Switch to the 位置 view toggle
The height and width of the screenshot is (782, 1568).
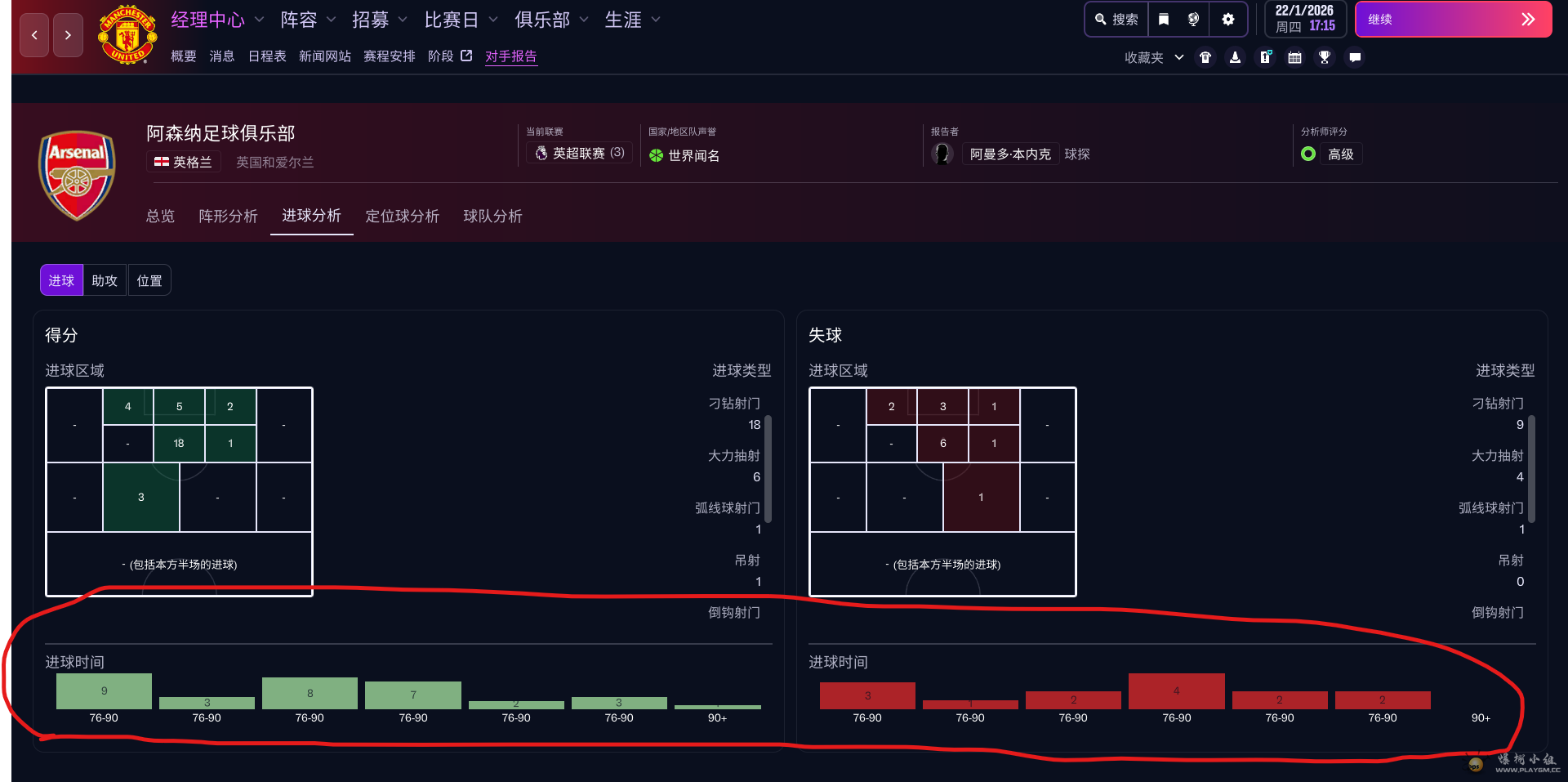(x=149, y=280)
